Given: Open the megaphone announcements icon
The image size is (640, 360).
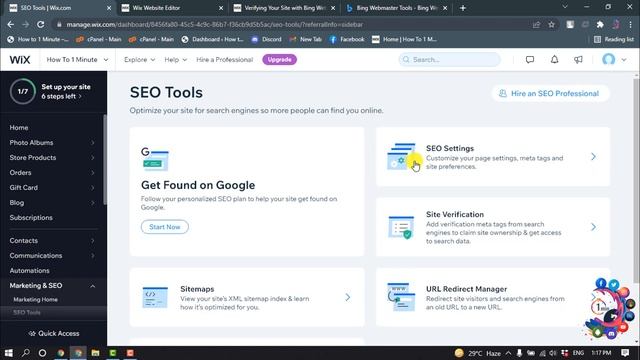Looking at the screenshot, I should point(578,60).
